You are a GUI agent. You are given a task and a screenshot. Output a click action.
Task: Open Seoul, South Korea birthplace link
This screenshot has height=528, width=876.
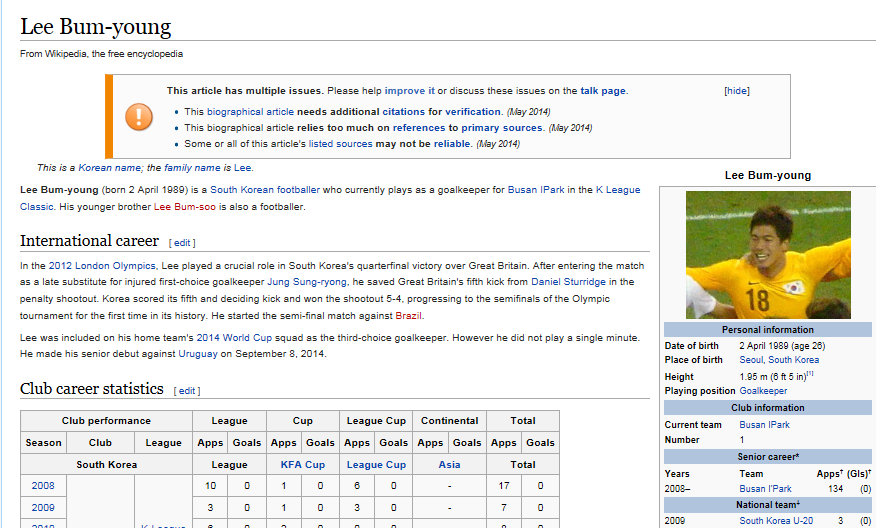779,360
